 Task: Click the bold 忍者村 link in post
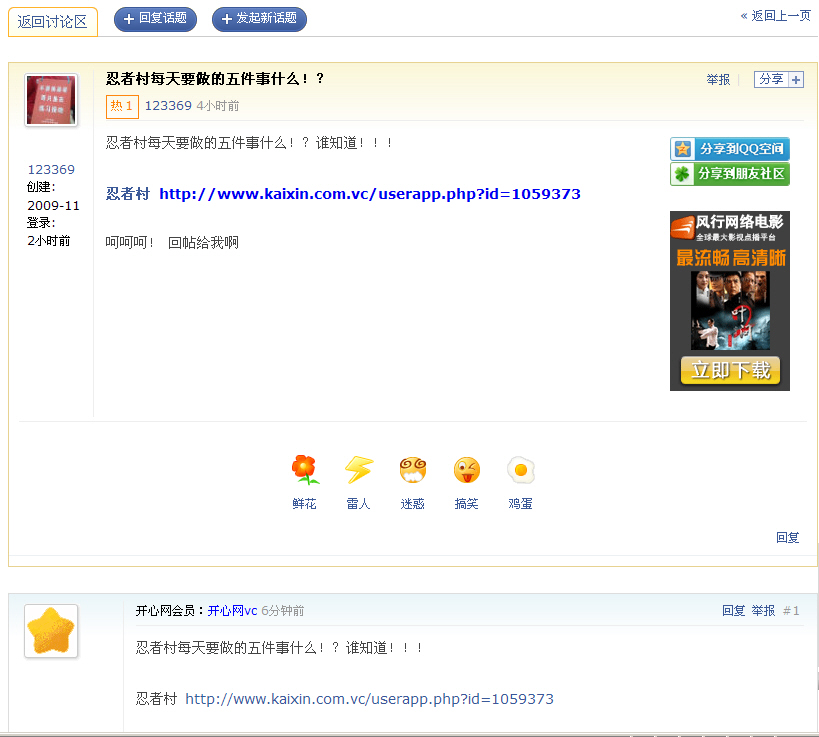coord(128,194)
